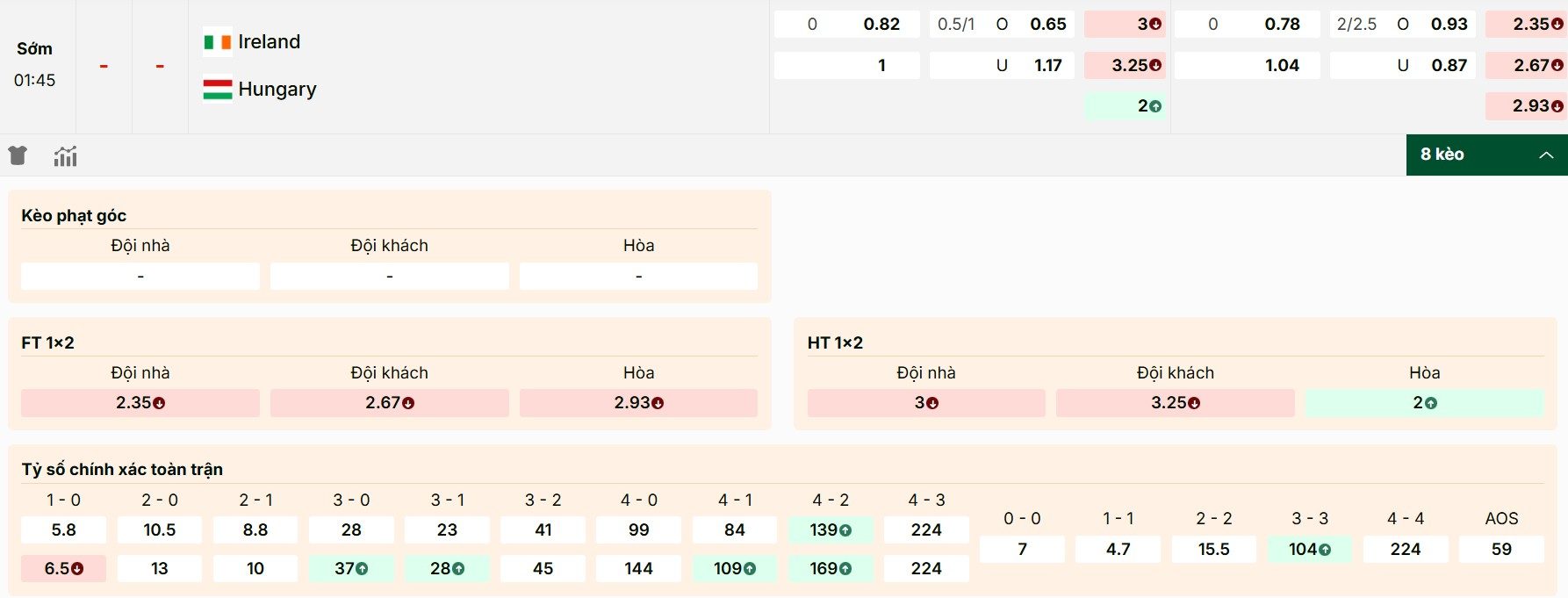Choose HT 1x2 draw odds 2
The height and width of the screenshot is (598, 1568).
pos(1424,403)
